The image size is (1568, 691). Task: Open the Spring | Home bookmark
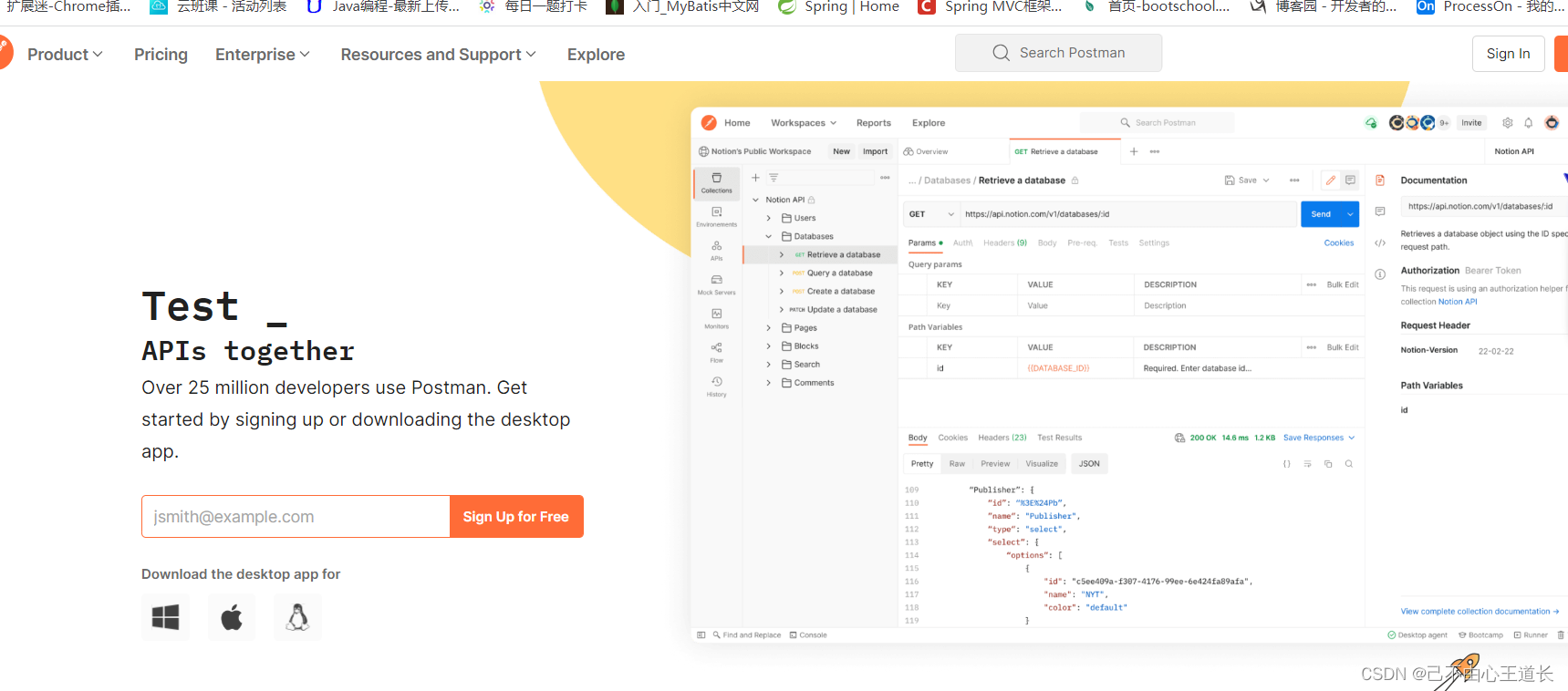(838, 7)
